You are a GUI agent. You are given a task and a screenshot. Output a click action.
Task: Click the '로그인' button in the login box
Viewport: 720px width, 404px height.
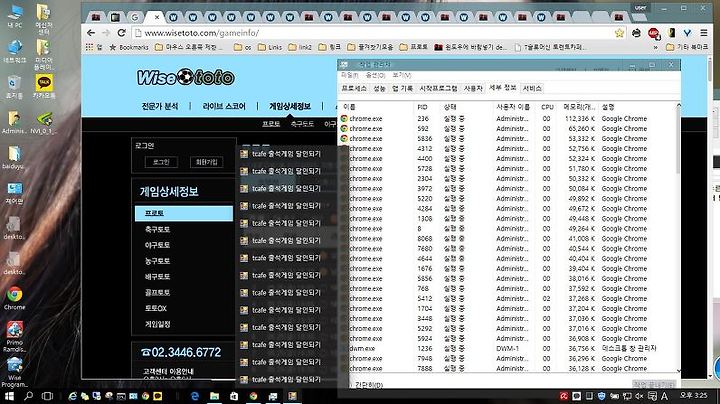coord(161,162)
